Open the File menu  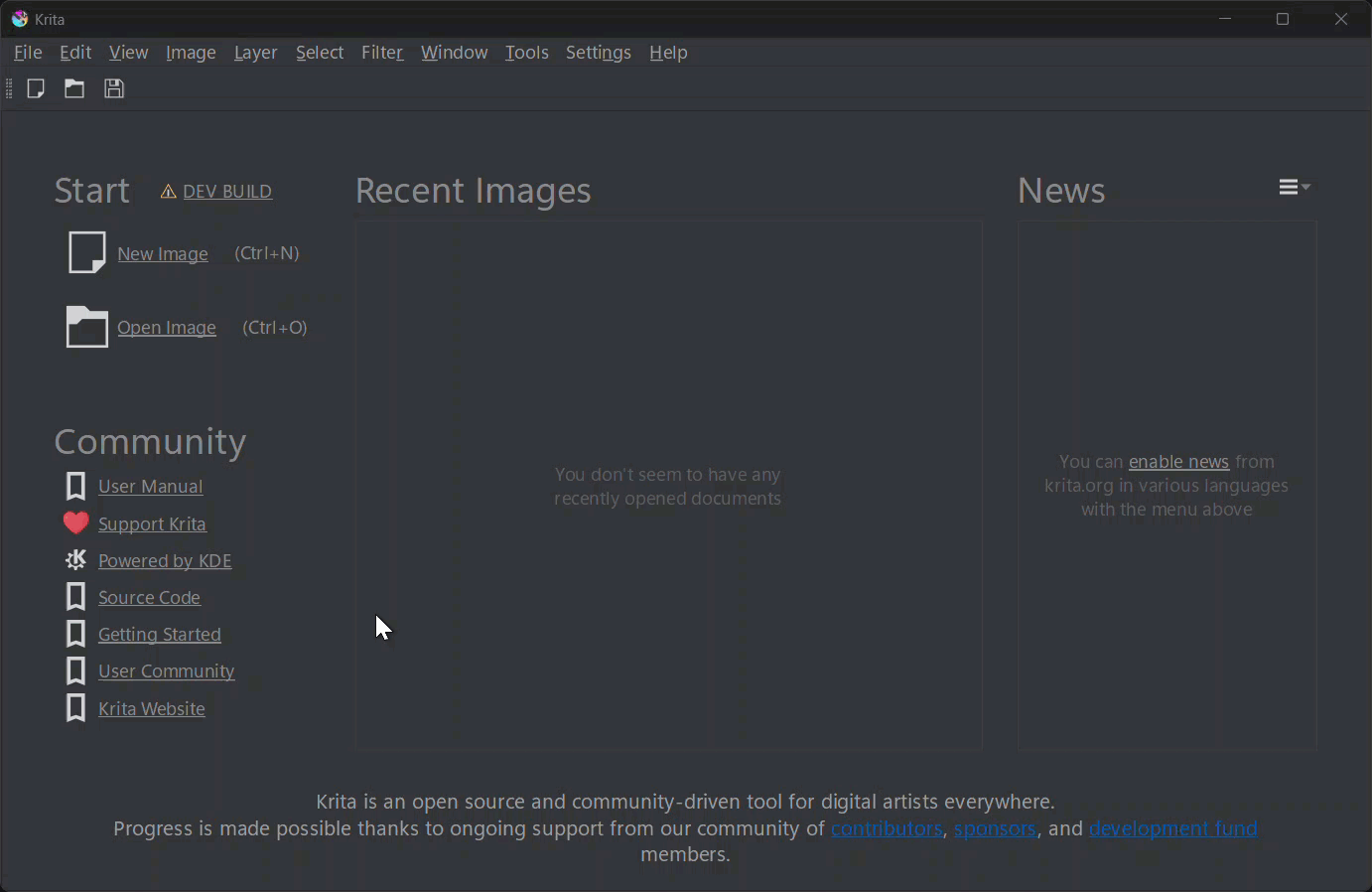(28, 53)
